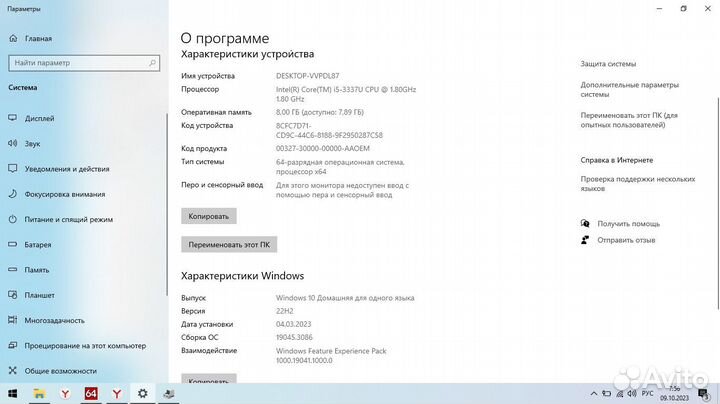Click the volume speaker tray icon
The width and height of the screenshot is (720, 404).
(632, 394)
